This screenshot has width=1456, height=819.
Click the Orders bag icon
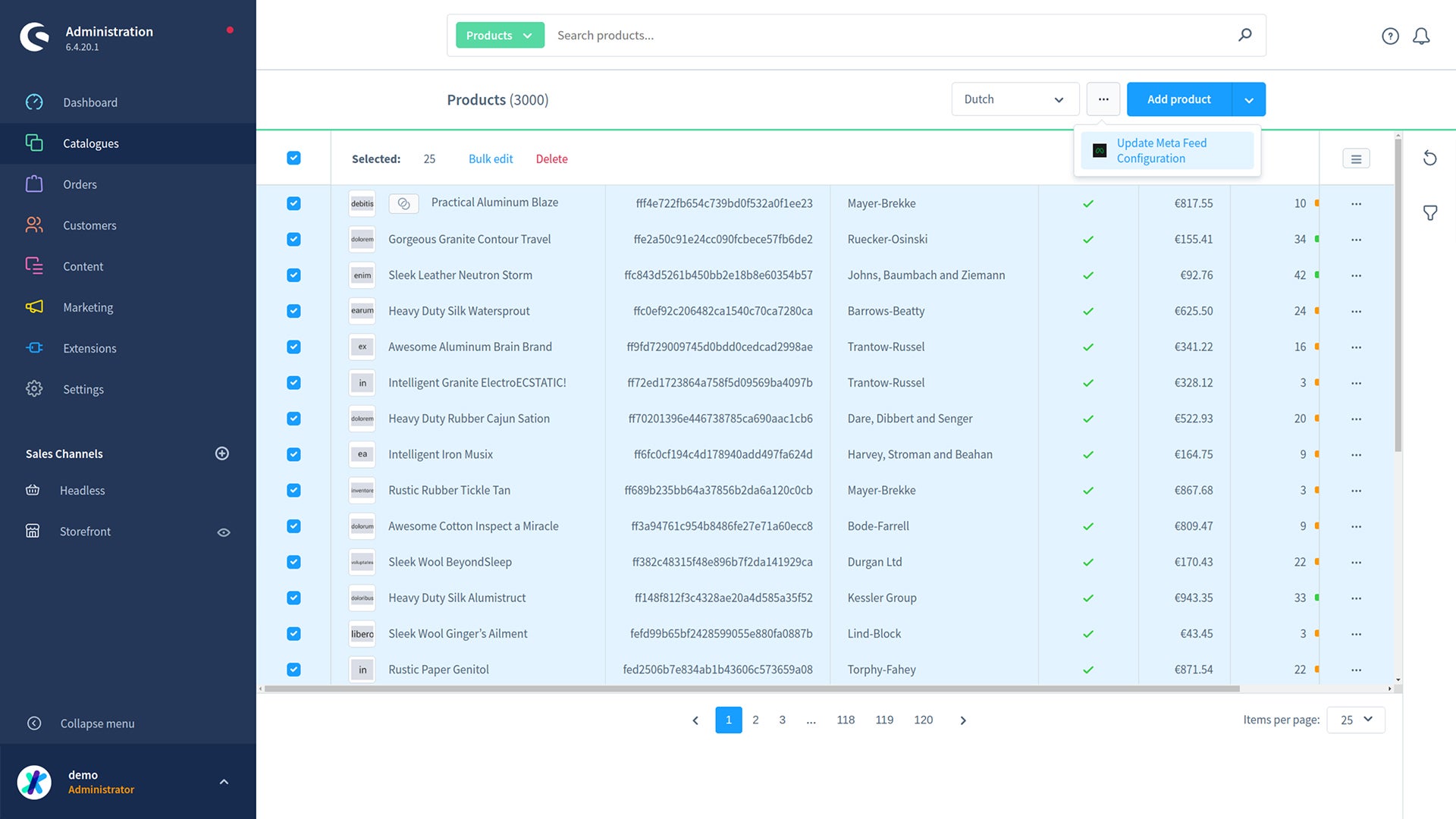(x=34, y=184)
